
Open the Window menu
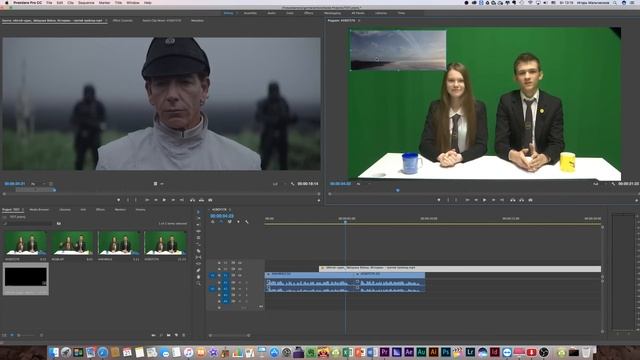133,3
